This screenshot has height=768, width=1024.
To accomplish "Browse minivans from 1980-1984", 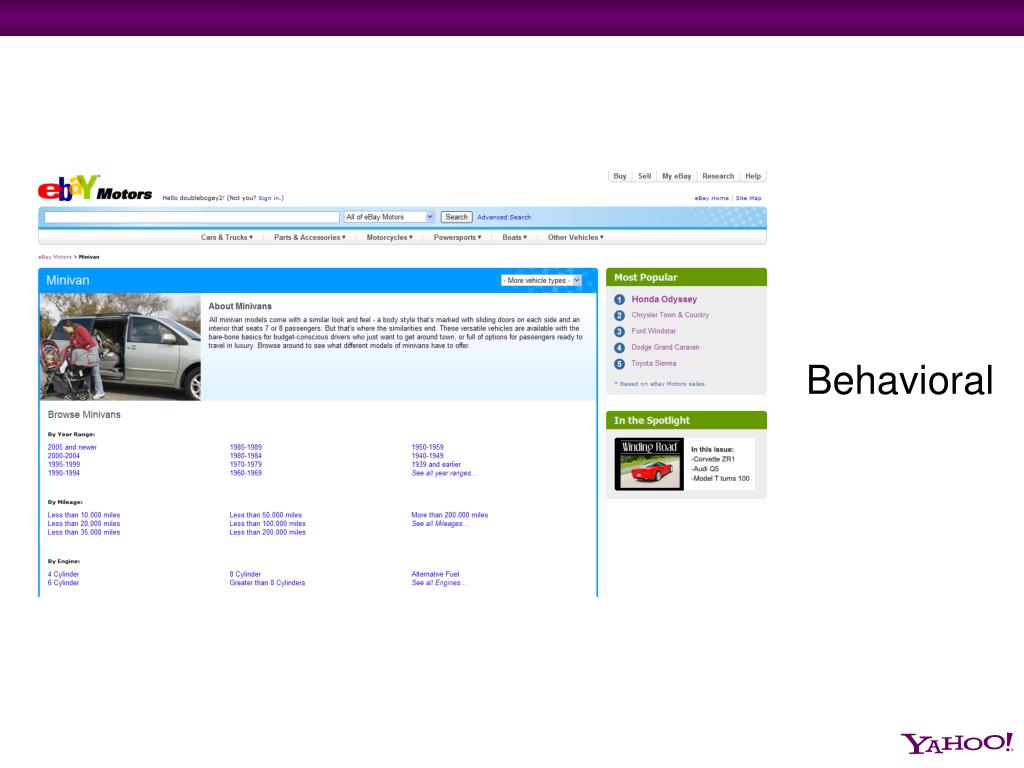I will tap(246, 456).
